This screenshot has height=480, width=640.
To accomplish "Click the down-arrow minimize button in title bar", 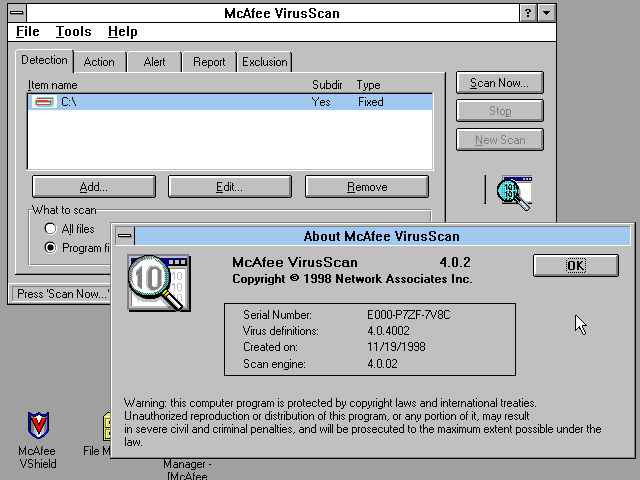I will pyautogui.click(x=547, y=13).
